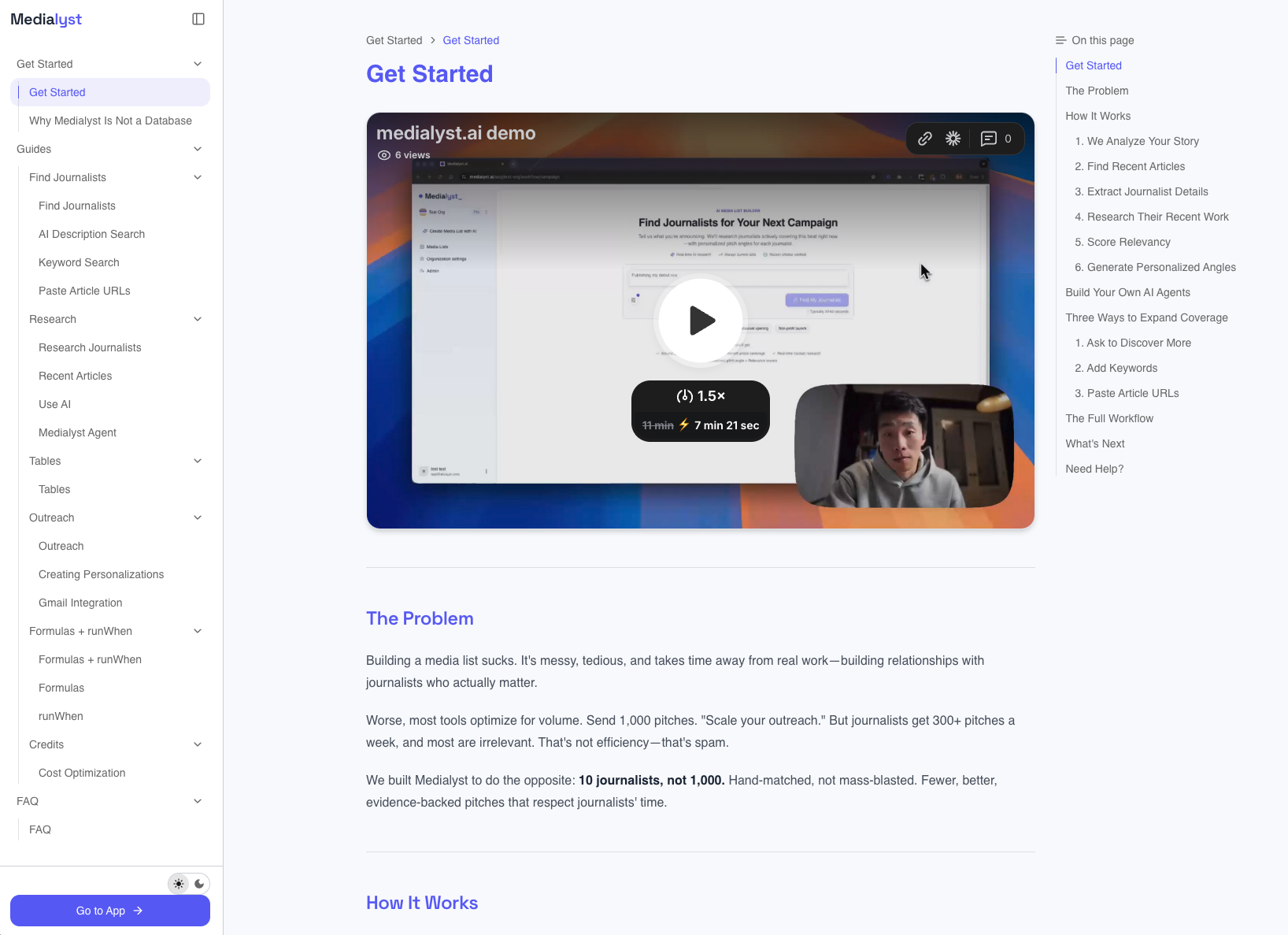
Task: Click the Go to App button
Action: click(x=110, y=911)
